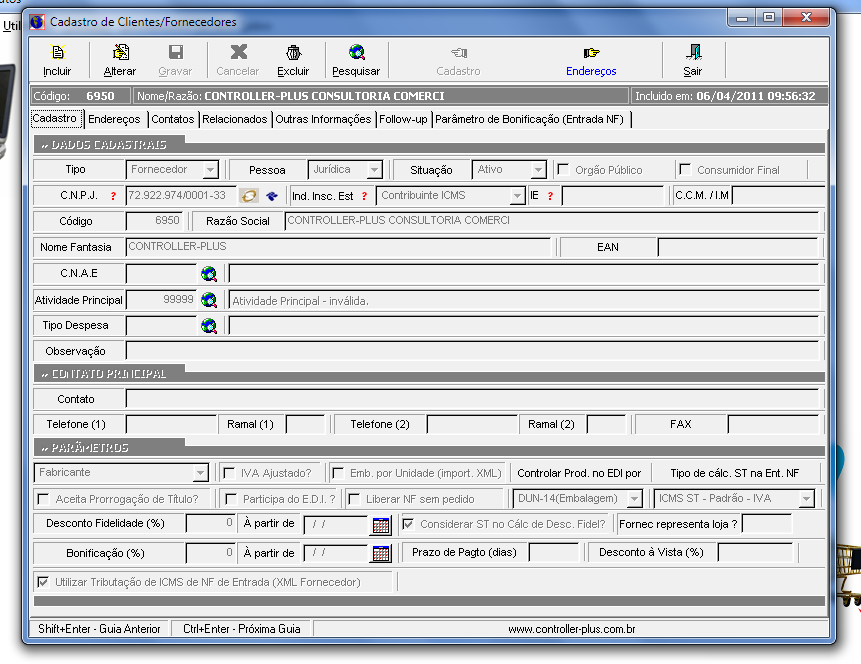Toggle Emb. por Unidade (import. XML) checkbox
This screenshot has width=861, height=664.
pos(338,473)
